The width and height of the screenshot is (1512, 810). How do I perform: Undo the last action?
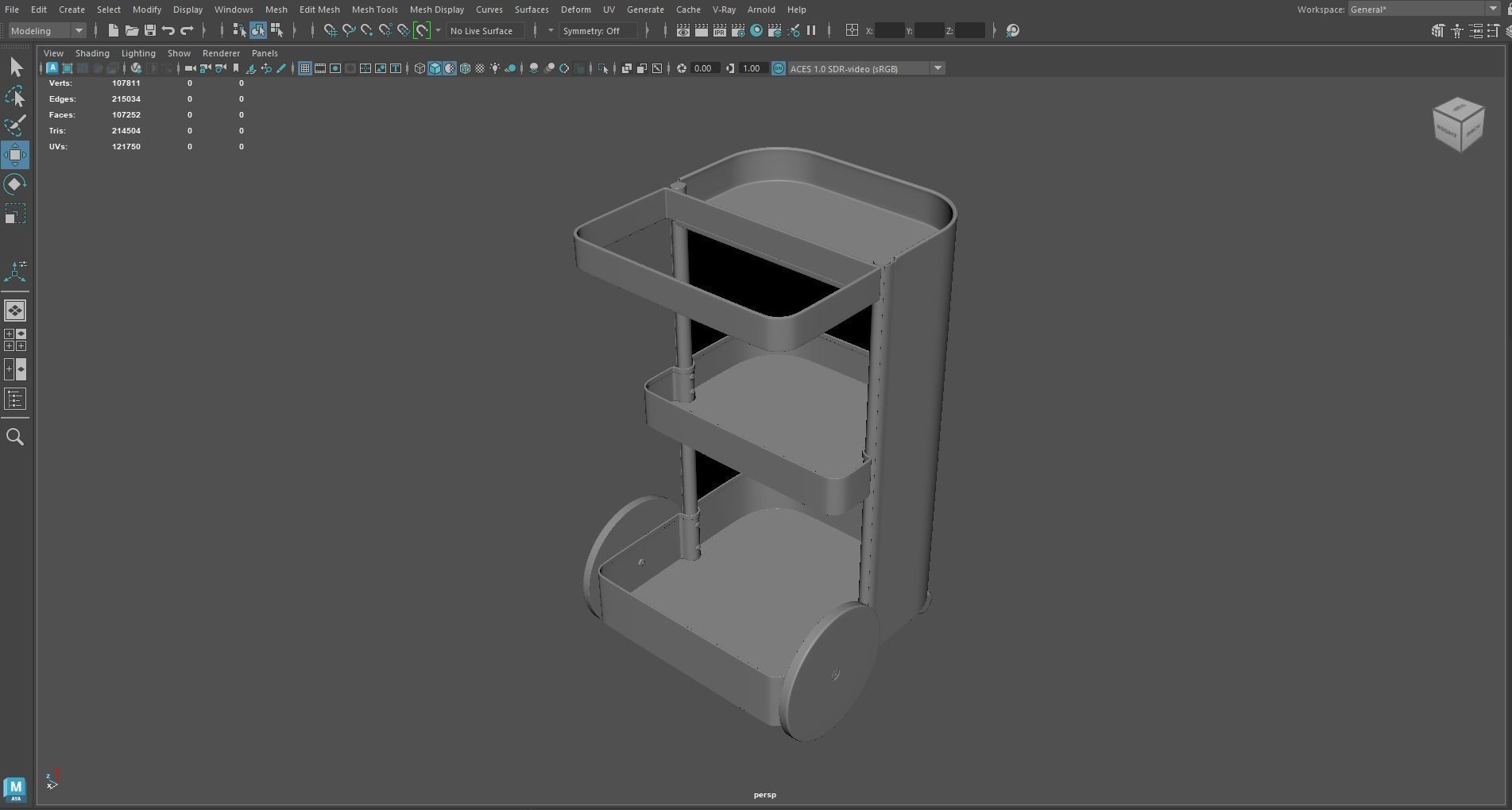(168, 30)
